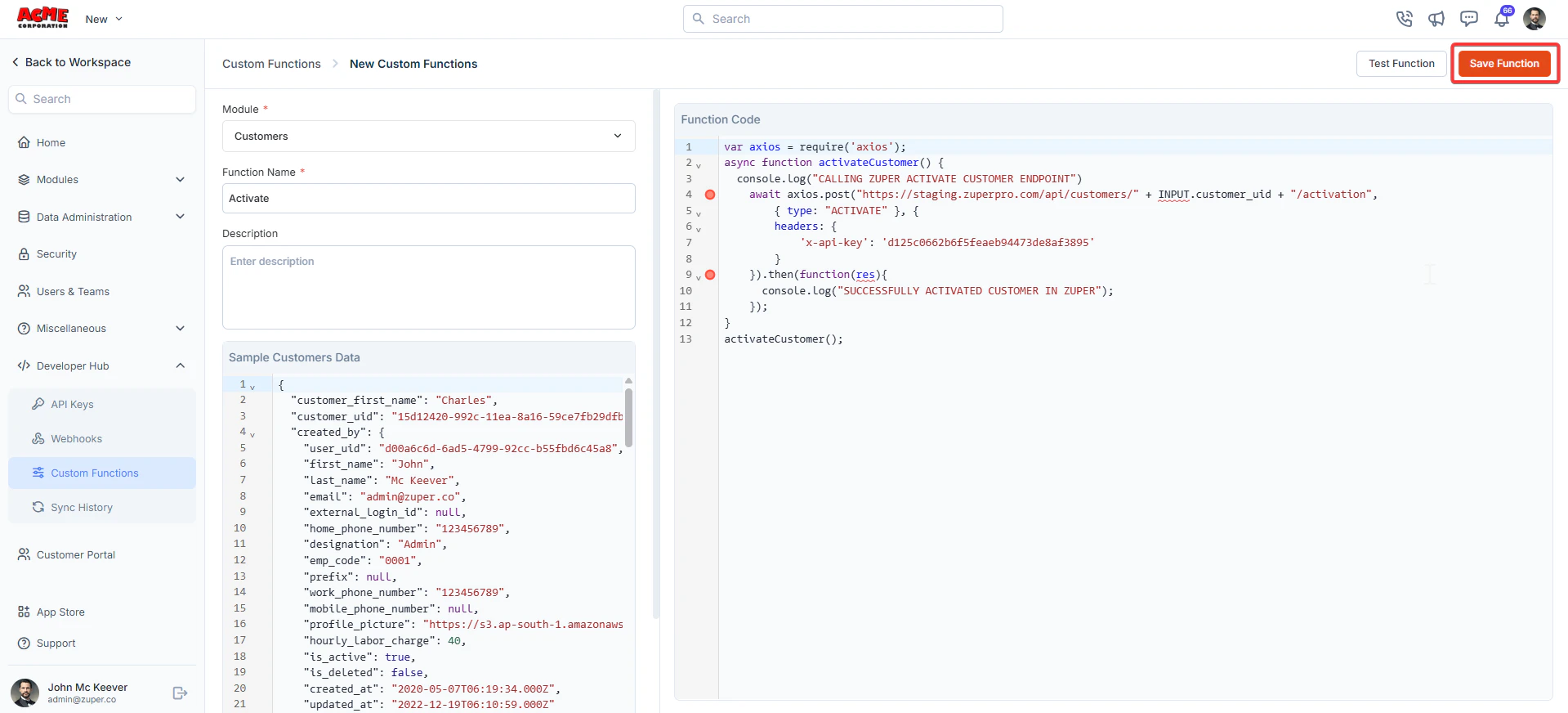Click the Custom Functions breadcrumb link
This screenshot has width=1568, height=713.
pos(271,64)
